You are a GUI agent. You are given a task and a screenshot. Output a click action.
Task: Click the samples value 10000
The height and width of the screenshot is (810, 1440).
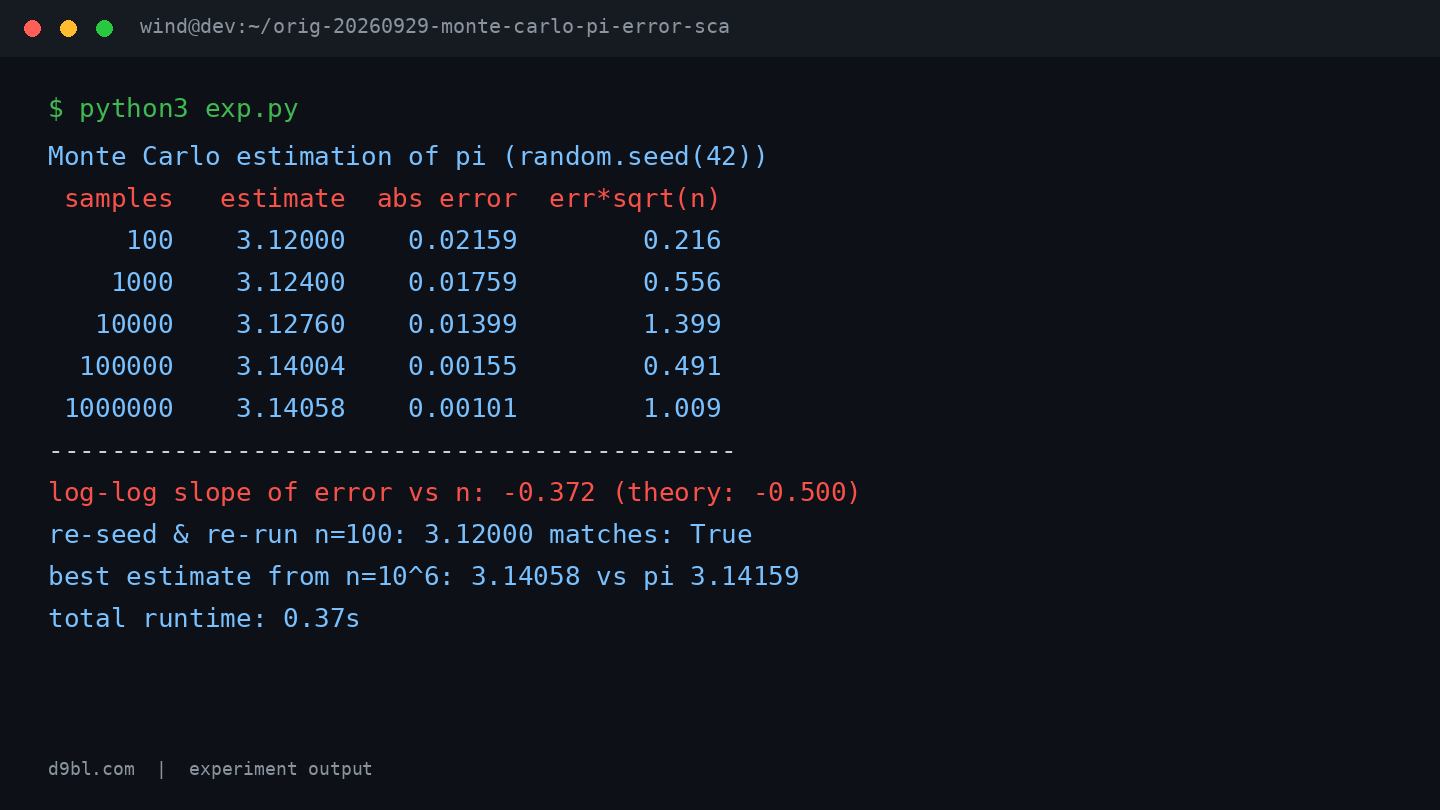[x=135, y=325]
